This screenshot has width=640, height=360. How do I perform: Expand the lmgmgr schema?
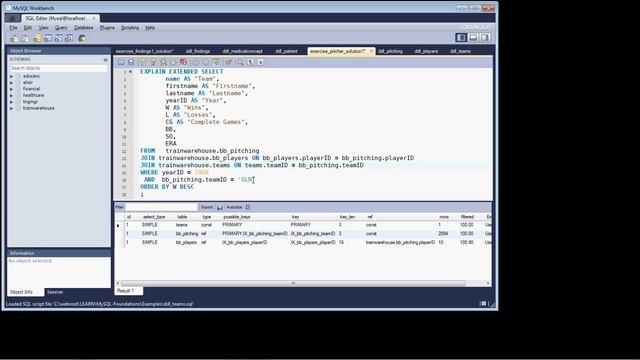pyautogui.click(x=11, y=102)
